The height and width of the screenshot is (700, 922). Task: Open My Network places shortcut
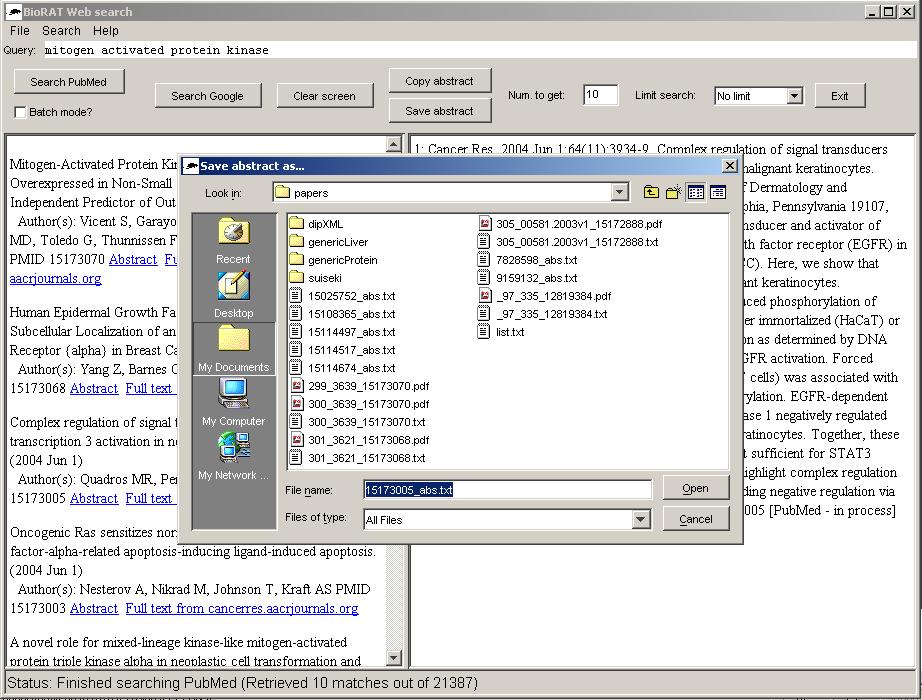(x=233, y=457)
